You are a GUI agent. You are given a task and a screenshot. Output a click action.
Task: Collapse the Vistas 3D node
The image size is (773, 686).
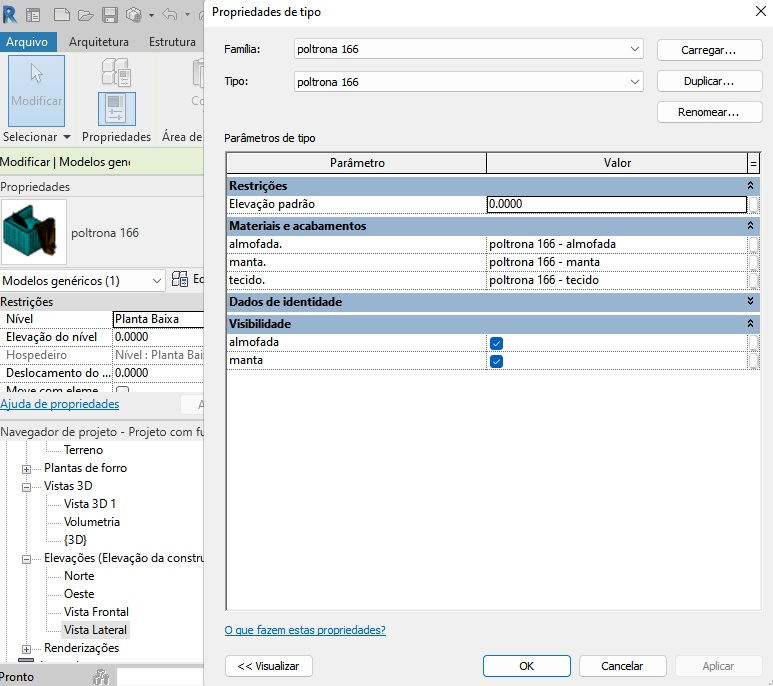27,487
